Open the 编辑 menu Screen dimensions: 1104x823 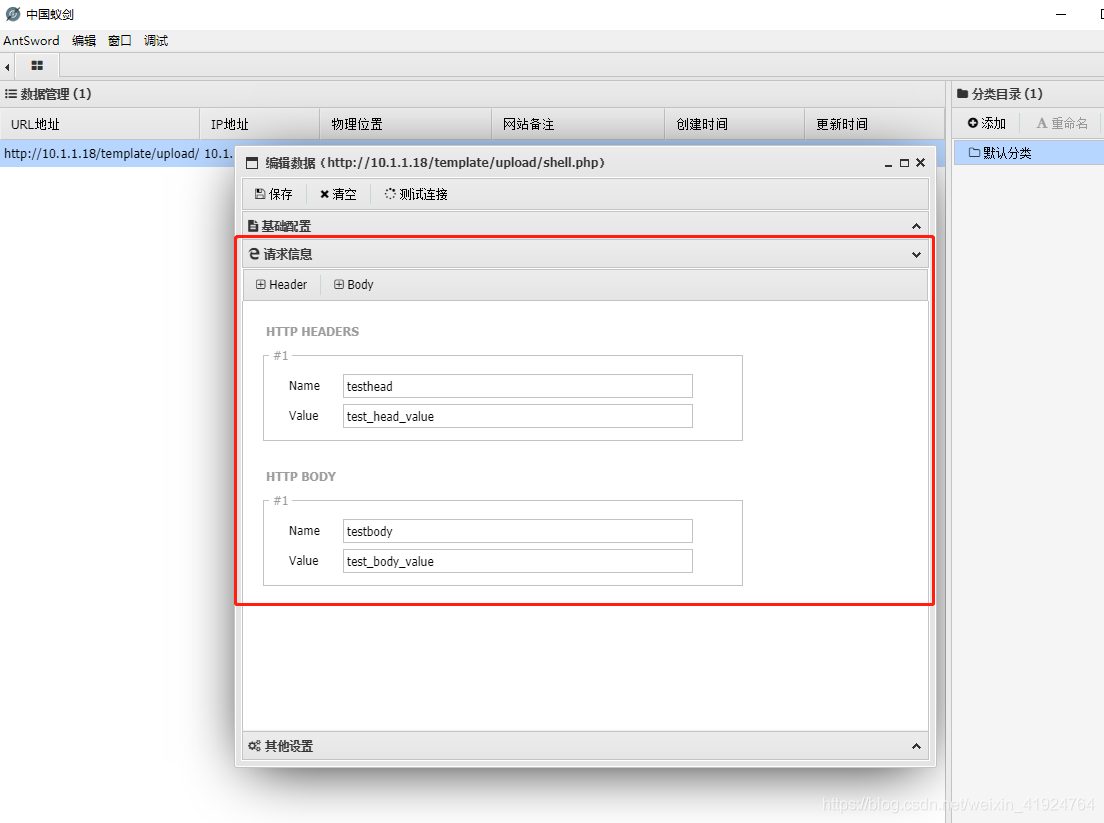[x=84, y=41]
